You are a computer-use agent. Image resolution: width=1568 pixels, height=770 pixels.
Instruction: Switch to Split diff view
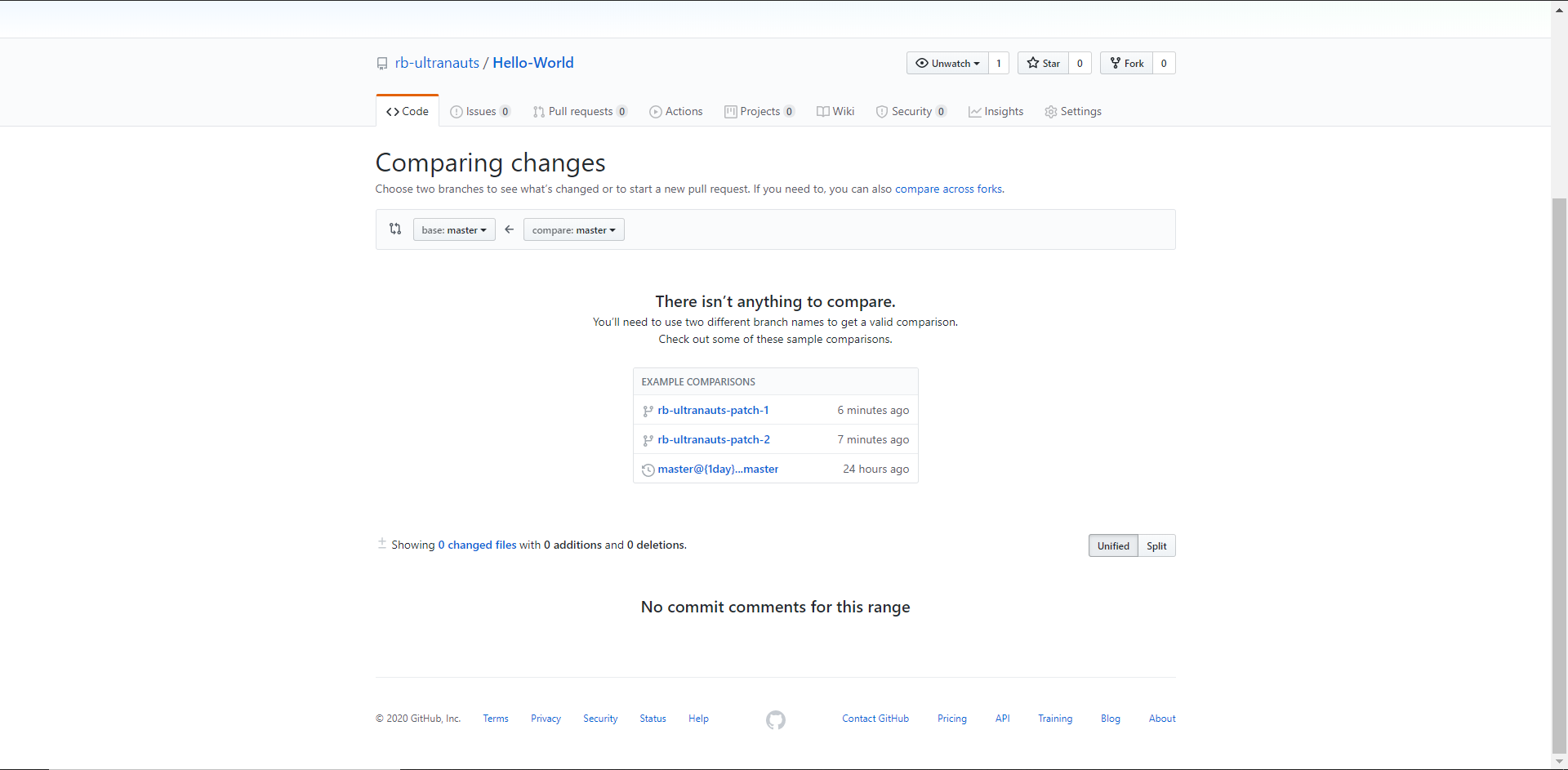tap(1156, 546)
